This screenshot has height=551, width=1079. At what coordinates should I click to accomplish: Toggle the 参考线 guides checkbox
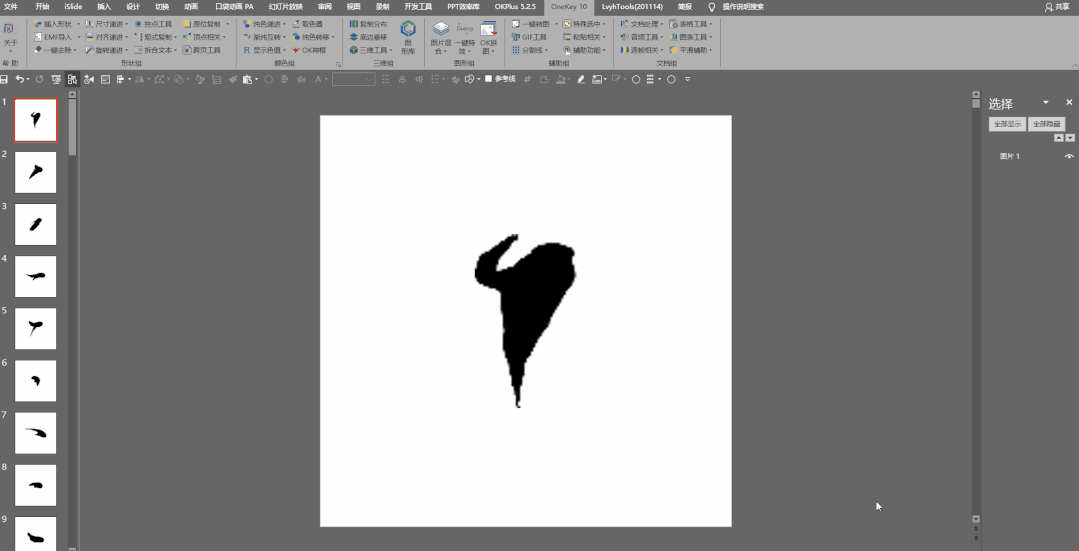tap(488, 79)
